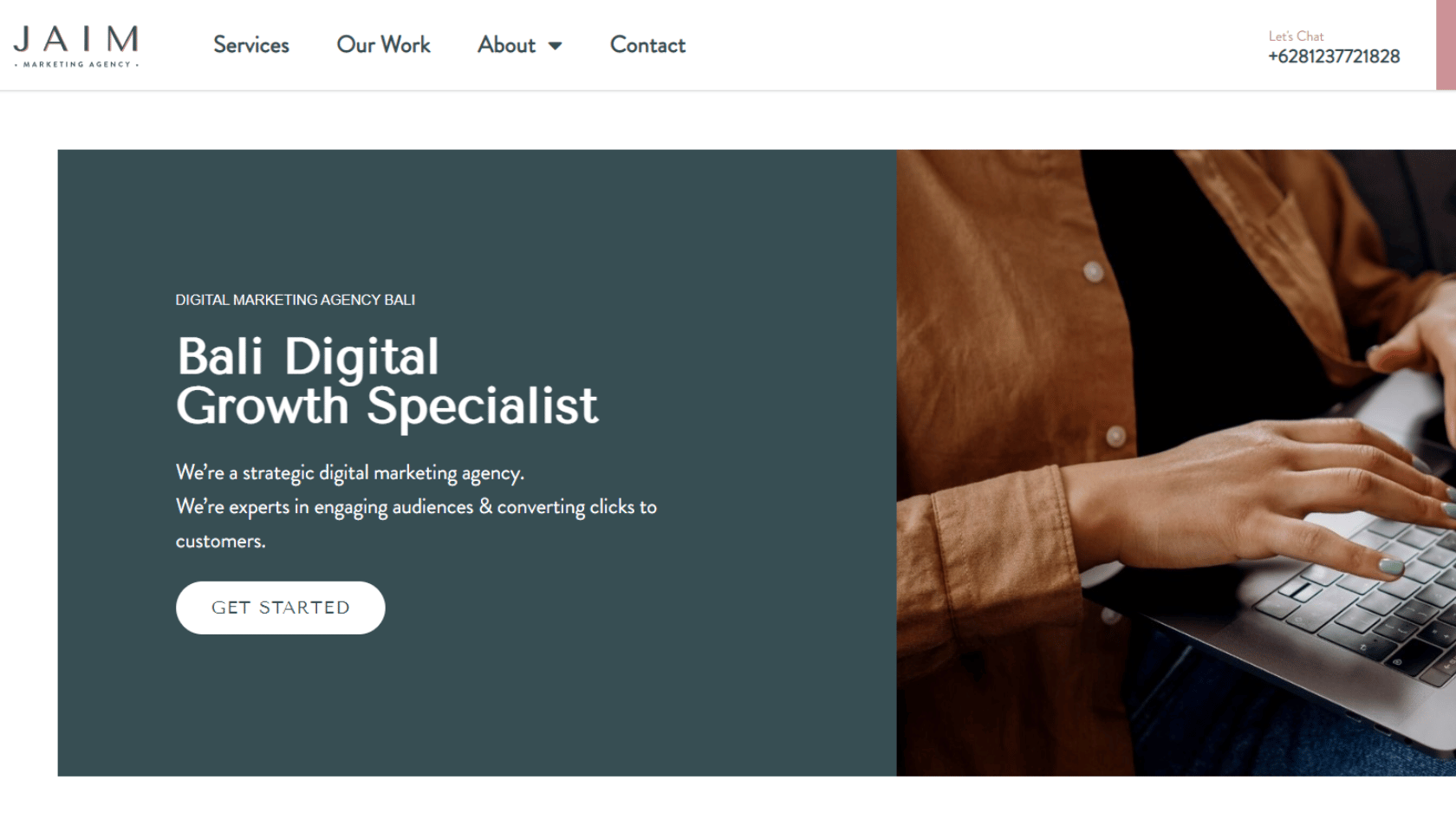The width and height of the screenshot is (1456, 819).
Task: Open the Contact page link
Action: click(x=647, y=45)
